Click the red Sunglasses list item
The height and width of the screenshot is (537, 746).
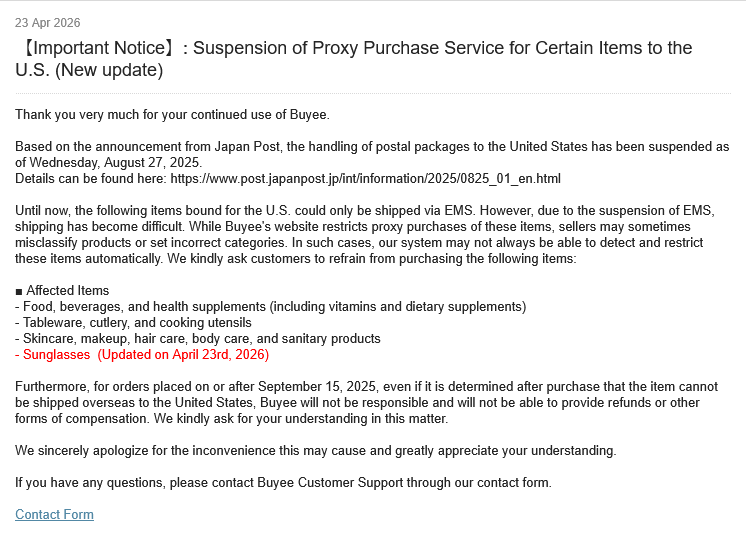click(56, 354)
